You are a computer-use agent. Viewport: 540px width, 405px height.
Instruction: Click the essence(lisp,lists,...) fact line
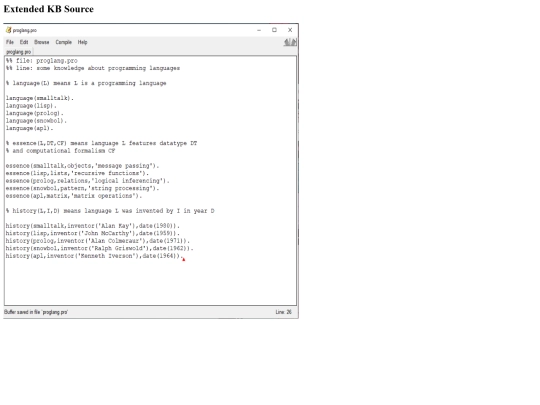pos(77,173)
